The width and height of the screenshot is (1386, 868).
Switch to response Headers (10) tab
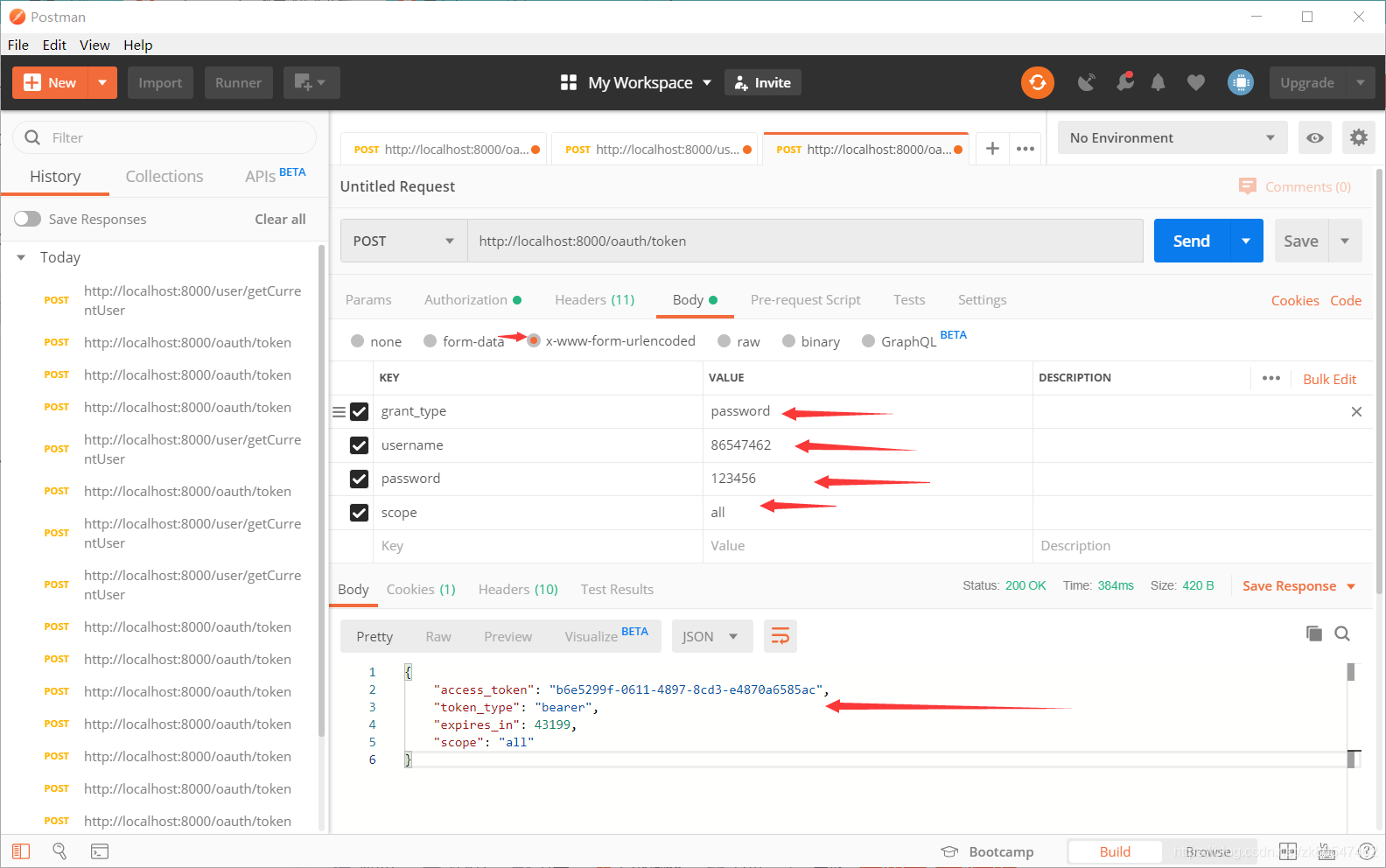pos(518,589)
